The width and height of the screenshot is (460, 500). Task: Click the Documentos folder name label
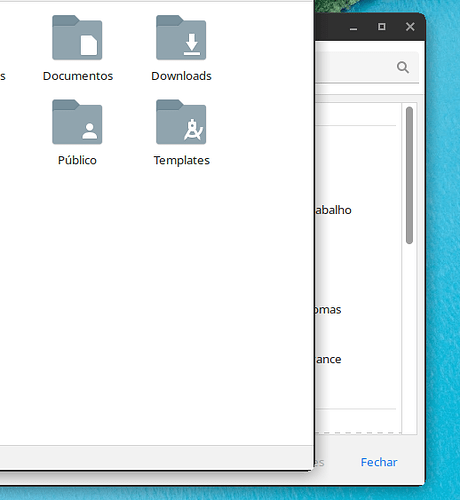(78, 76)
